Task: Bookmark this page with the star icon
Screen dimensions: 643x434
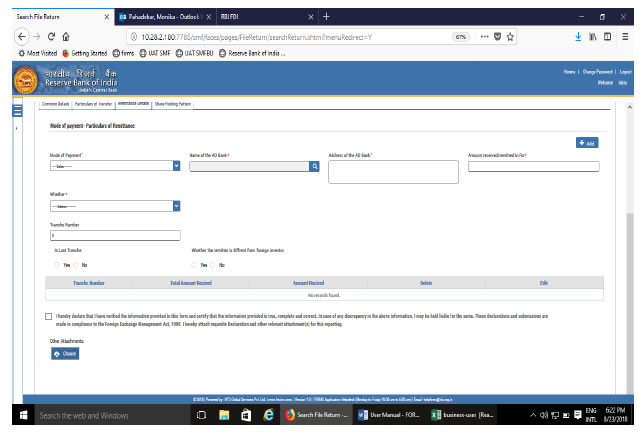Action: pos(510,37)
